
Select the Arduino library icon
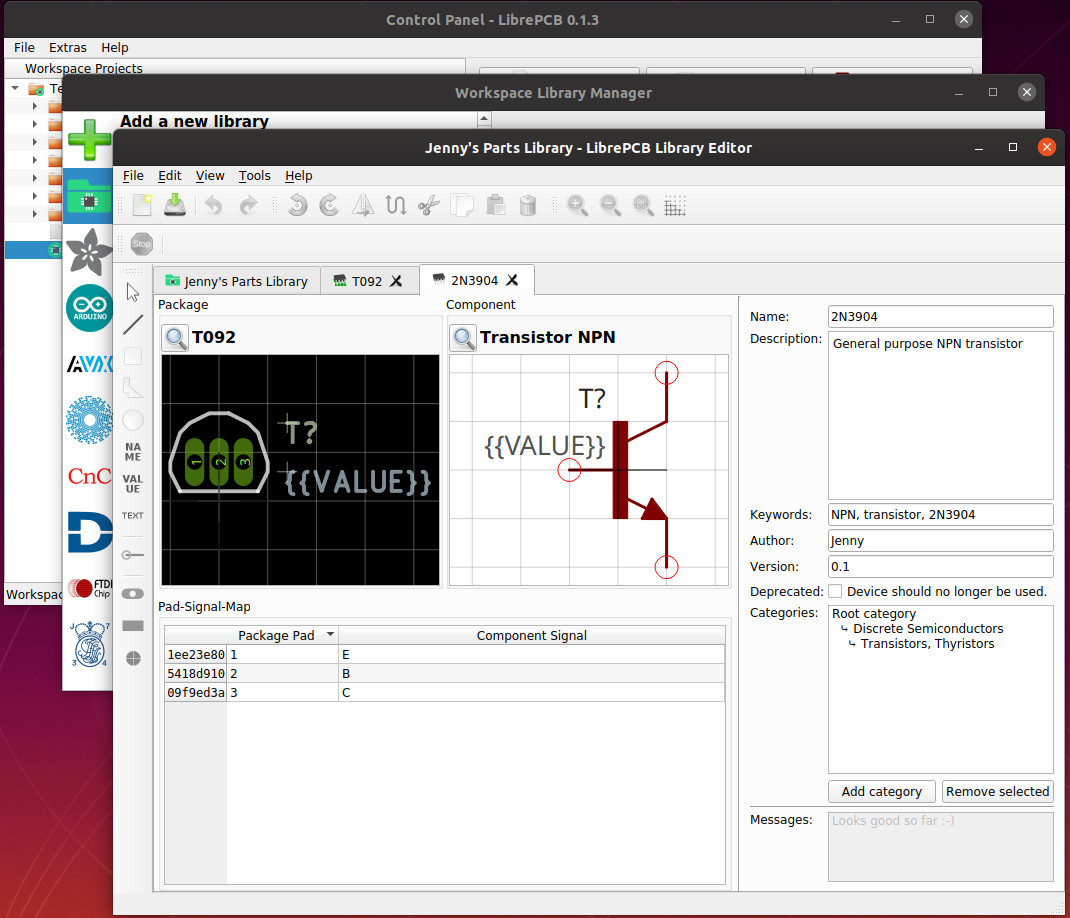[90, 308]
